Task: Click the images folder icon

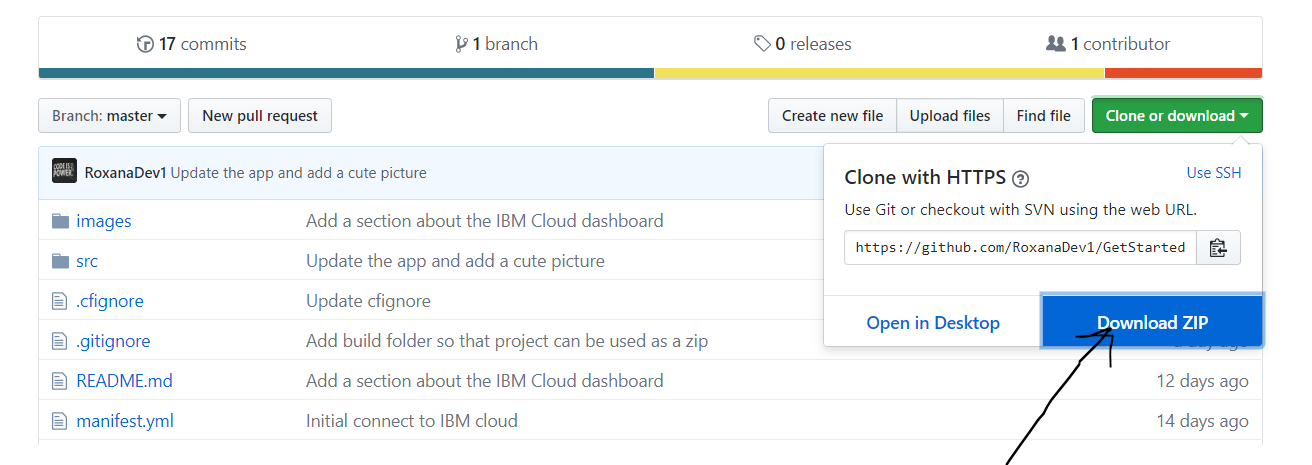Action: tap(61, 221)
